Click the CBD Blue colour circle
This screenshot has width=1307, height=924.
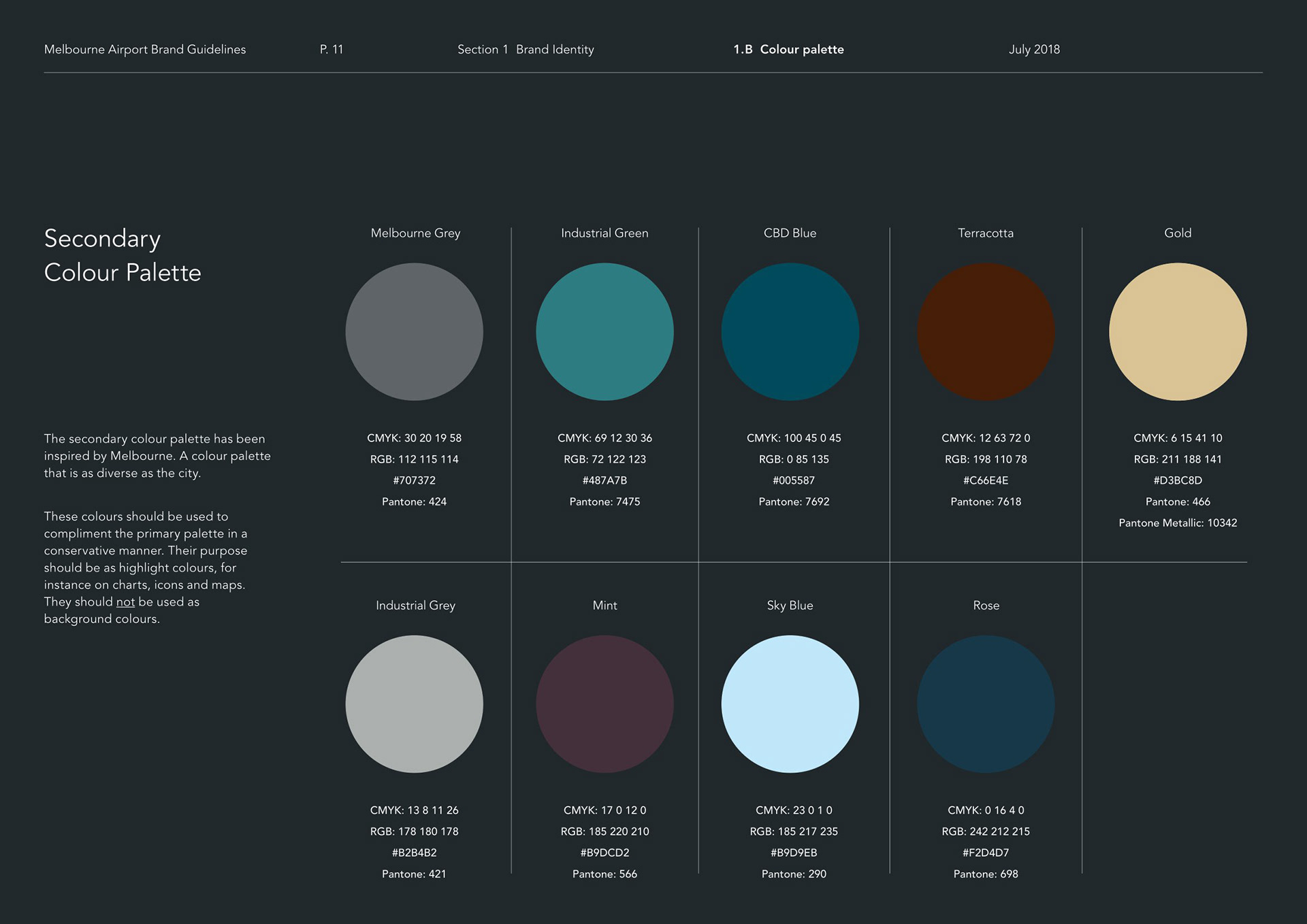click(x=790, y=332)
